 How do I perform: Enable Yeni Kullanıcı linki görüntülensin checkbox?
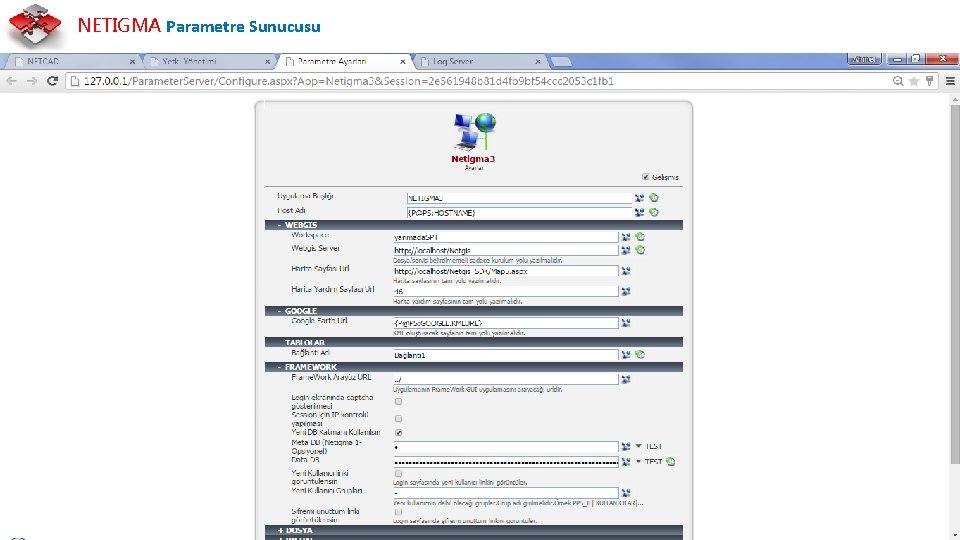click(399, 474)
